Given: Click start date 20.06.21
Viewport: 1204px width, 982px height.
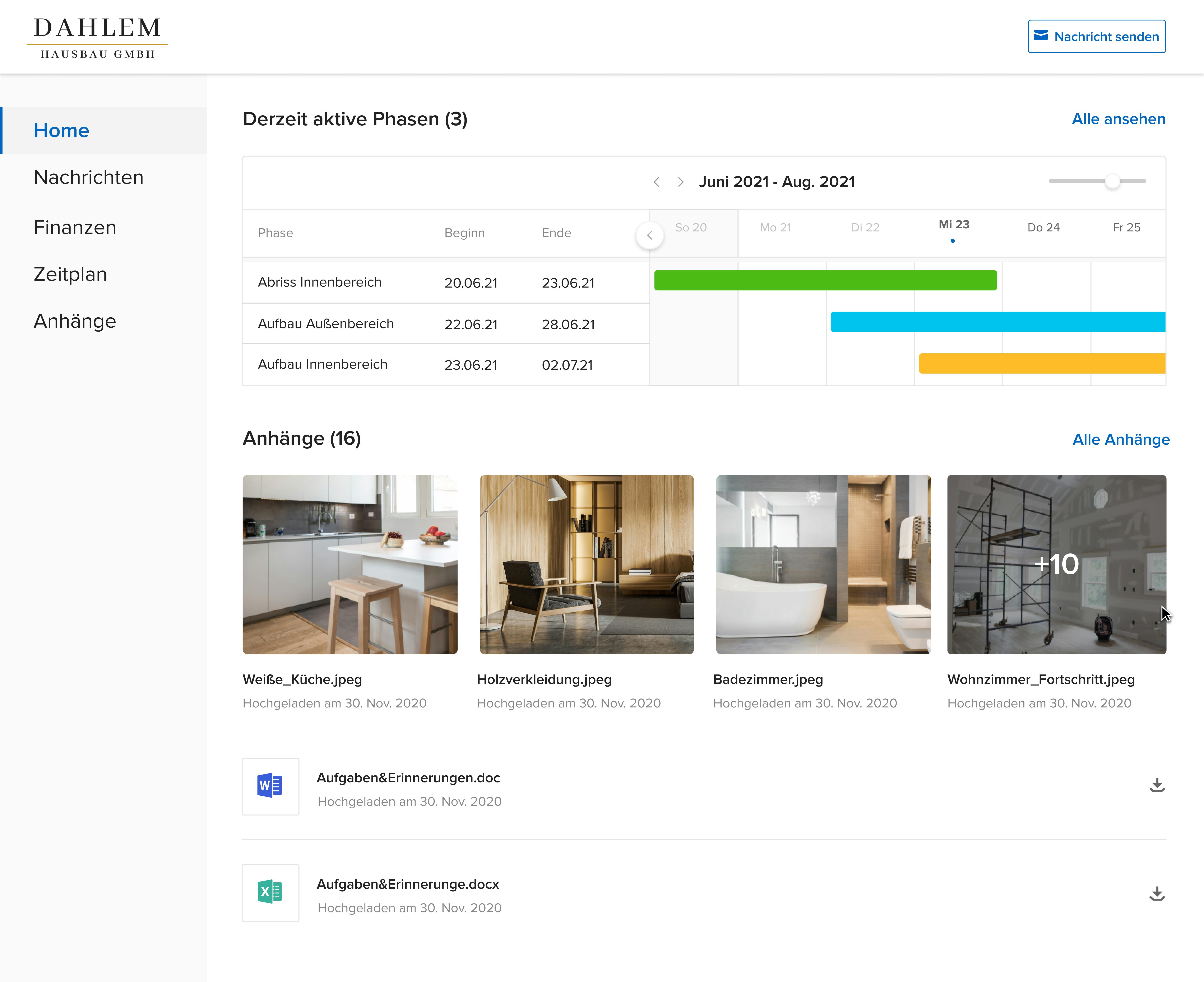Looking at the screenshot, I should click(x=471, y=283).
